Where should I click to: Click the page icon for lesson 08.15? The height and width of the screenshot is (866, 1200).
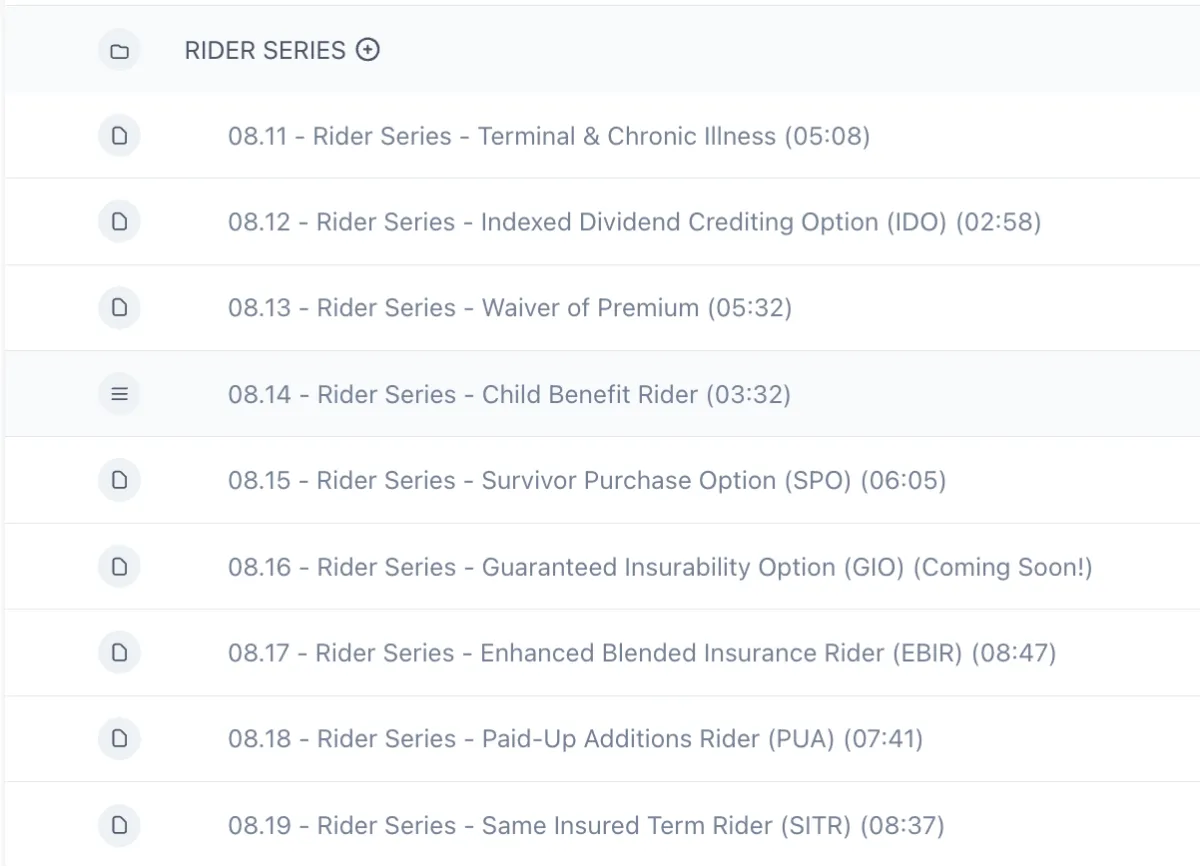119,480
